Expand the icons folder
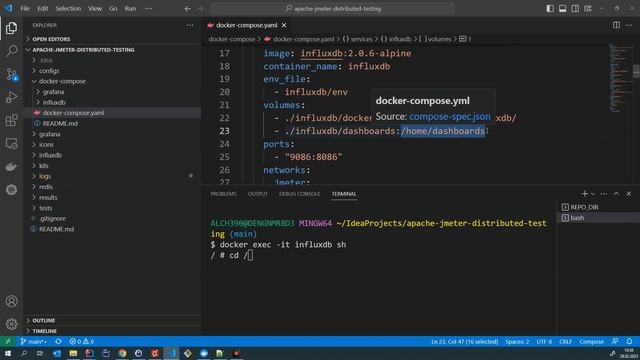 tap(112, 144)
